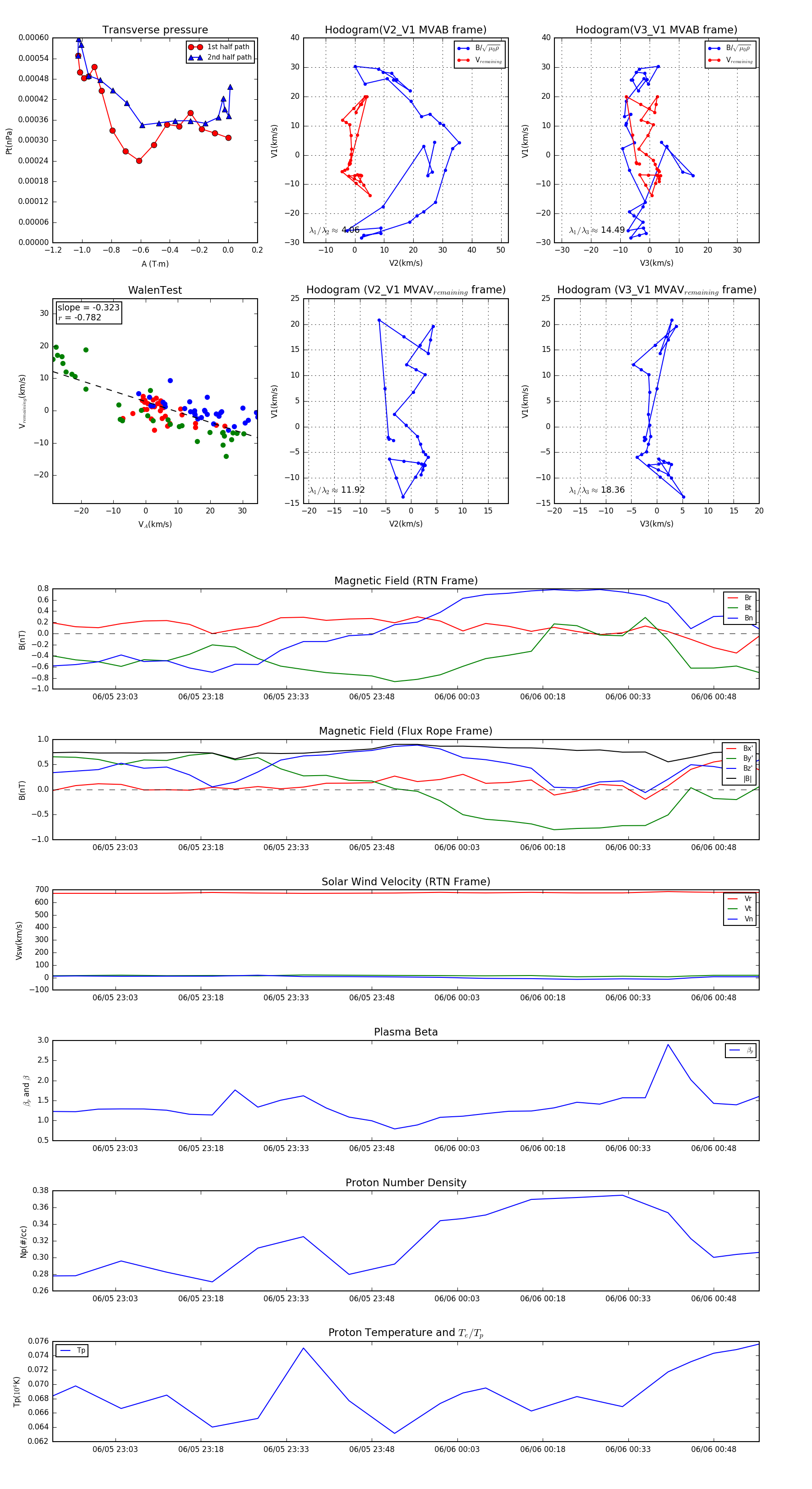Click the "Magnetic Field (RTN Frame)" title
This screenshot has width=812, height=1489.
point(406,581)
